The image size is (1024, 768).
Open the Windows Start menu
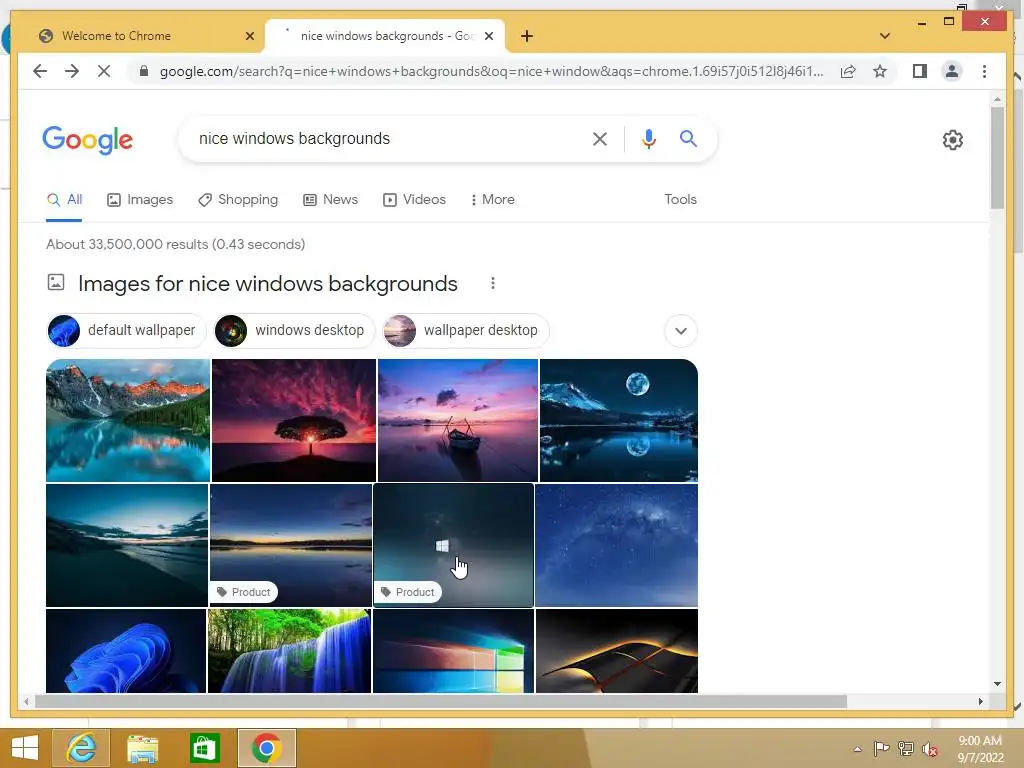click(x=25, y=748)
